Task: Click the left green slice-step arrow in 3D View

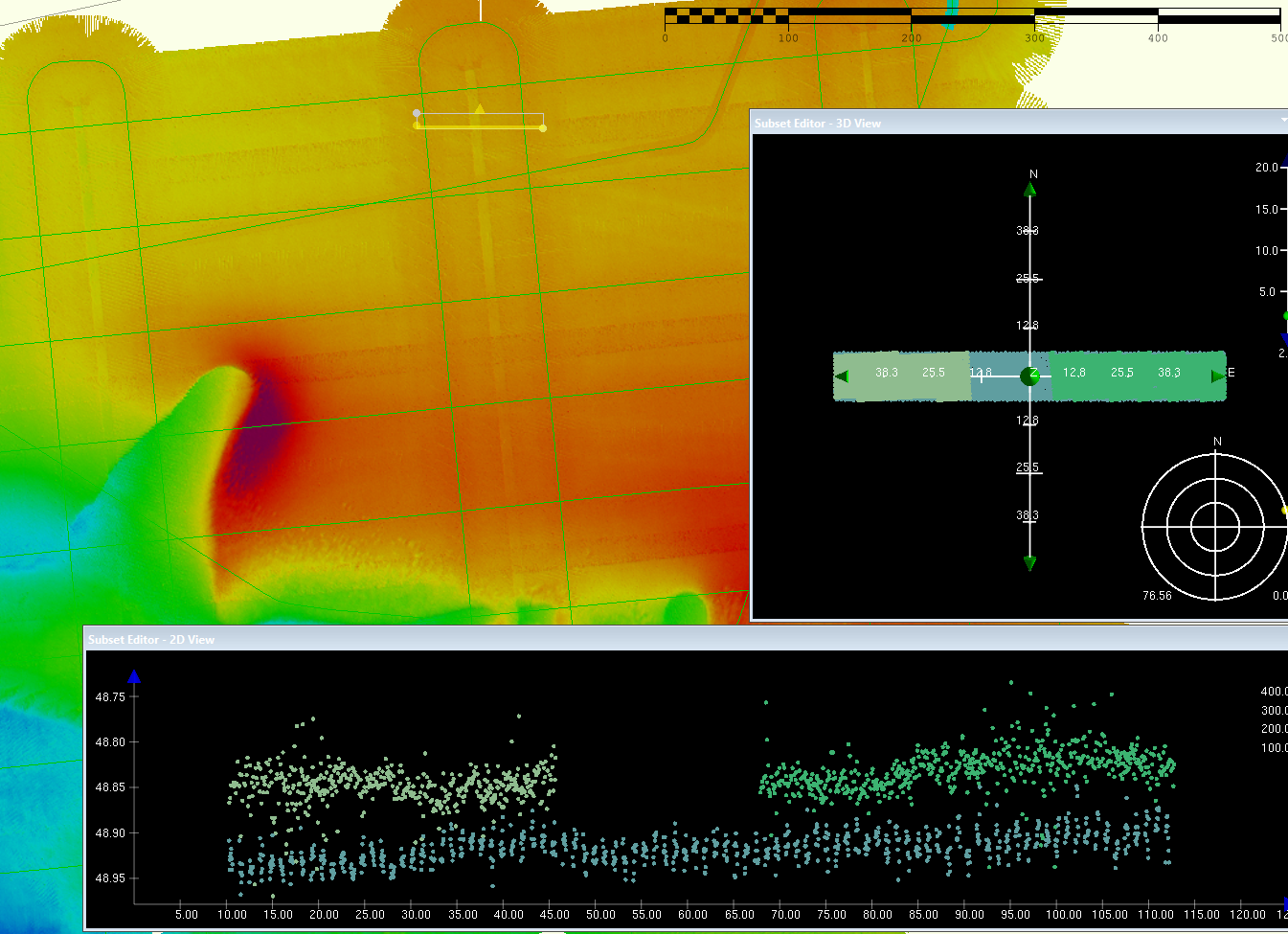Action: [844, 376]
